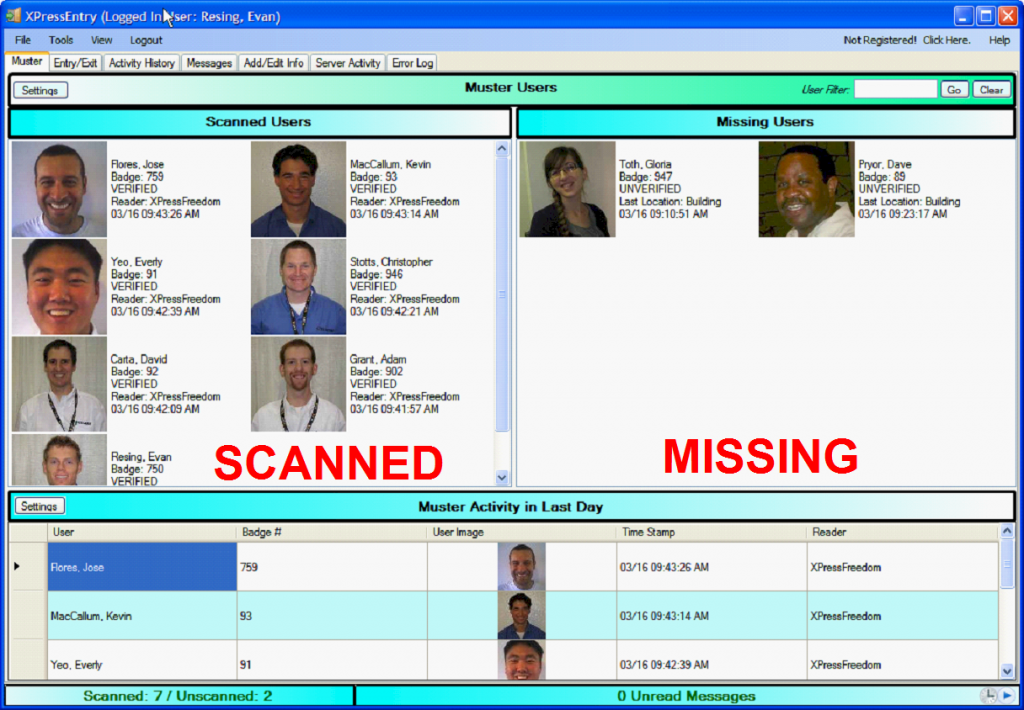
Task: Click inside the User Filter text box
Action: click(895, 89)
